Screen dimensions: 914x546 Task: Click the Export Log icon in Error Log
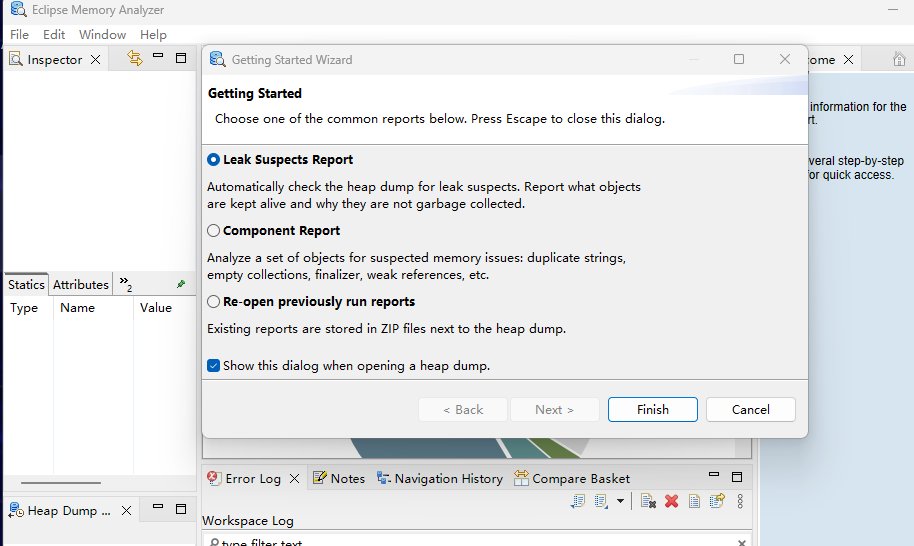[x=578, y=501]
